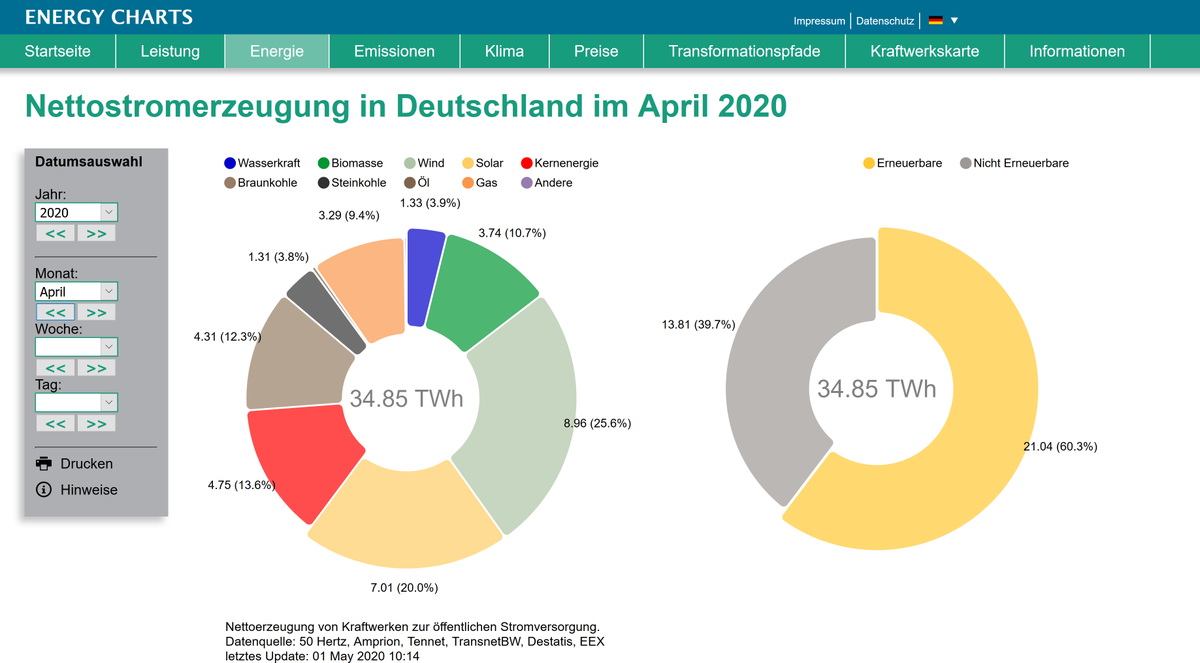Toggle Kernenergie in the chart legend
1200x663 pixels.
tap(560, 163)
